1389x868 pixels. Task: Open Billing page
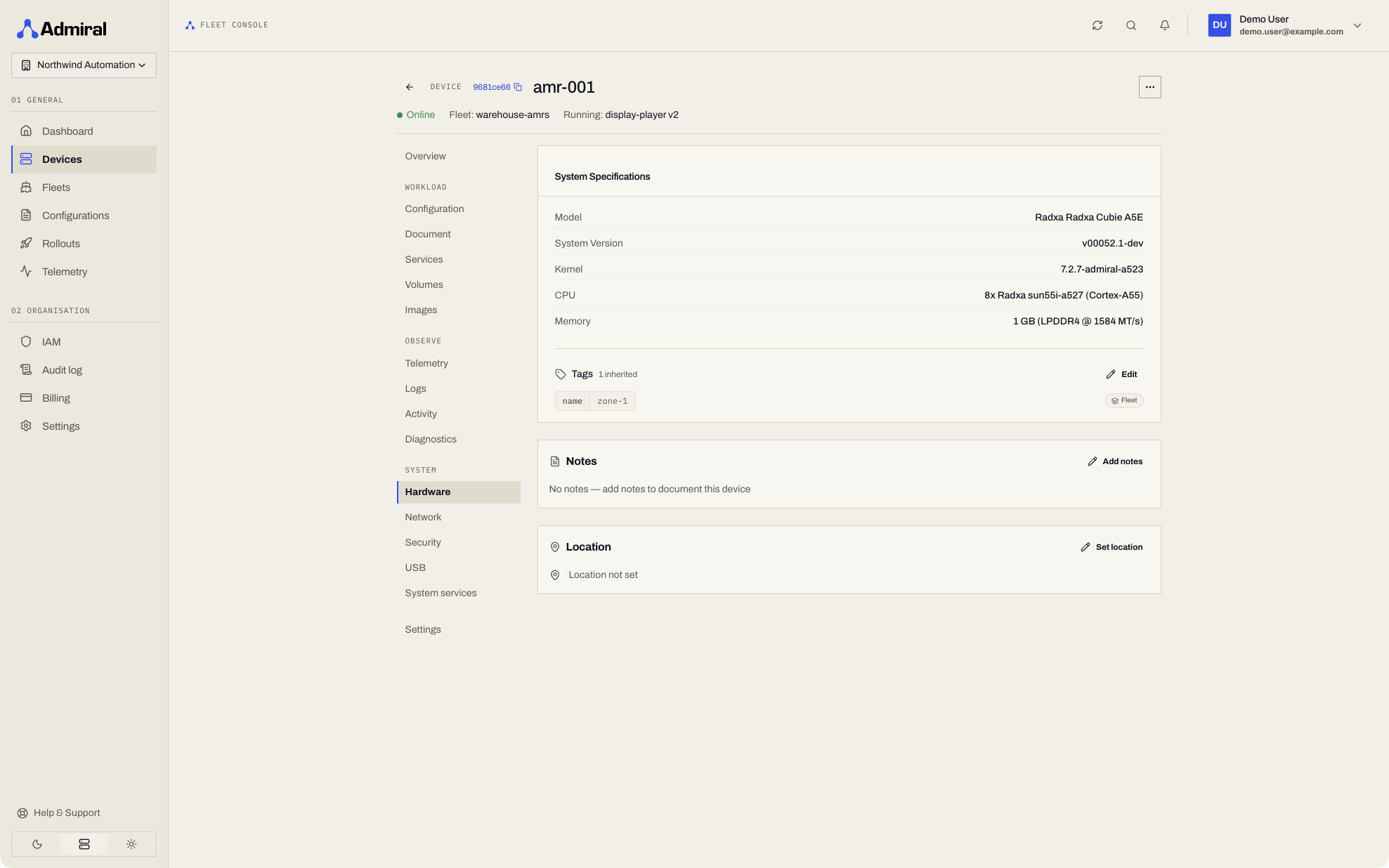84,398
